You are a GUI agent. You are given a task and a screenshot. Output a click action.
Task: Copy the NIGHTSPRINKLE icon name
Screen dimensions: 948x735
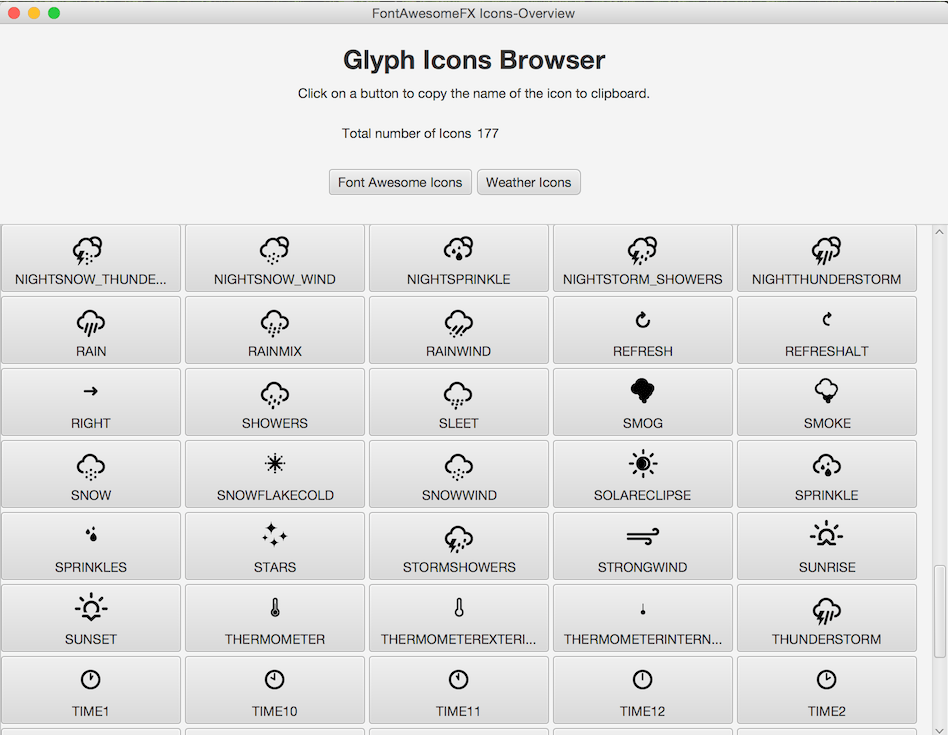(x=458, y=258)
